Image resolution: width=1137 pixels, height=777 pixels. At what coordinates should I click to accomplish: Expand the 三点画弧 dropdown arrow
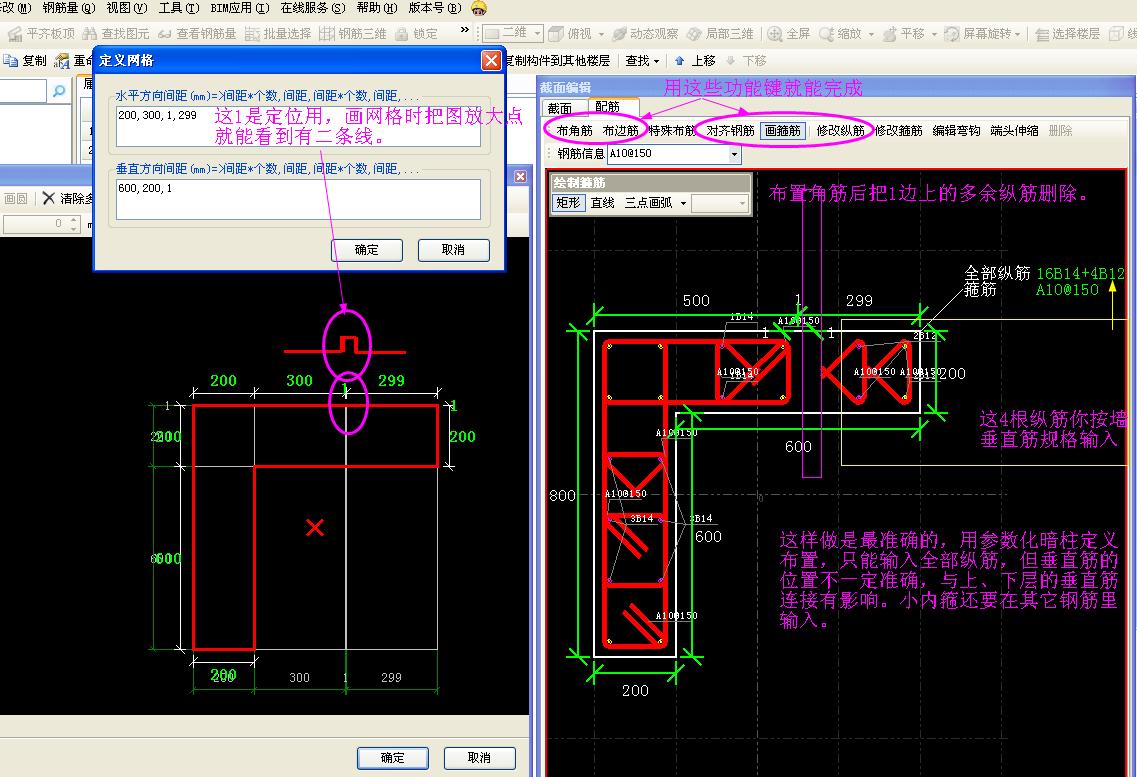tap(683, 203)
